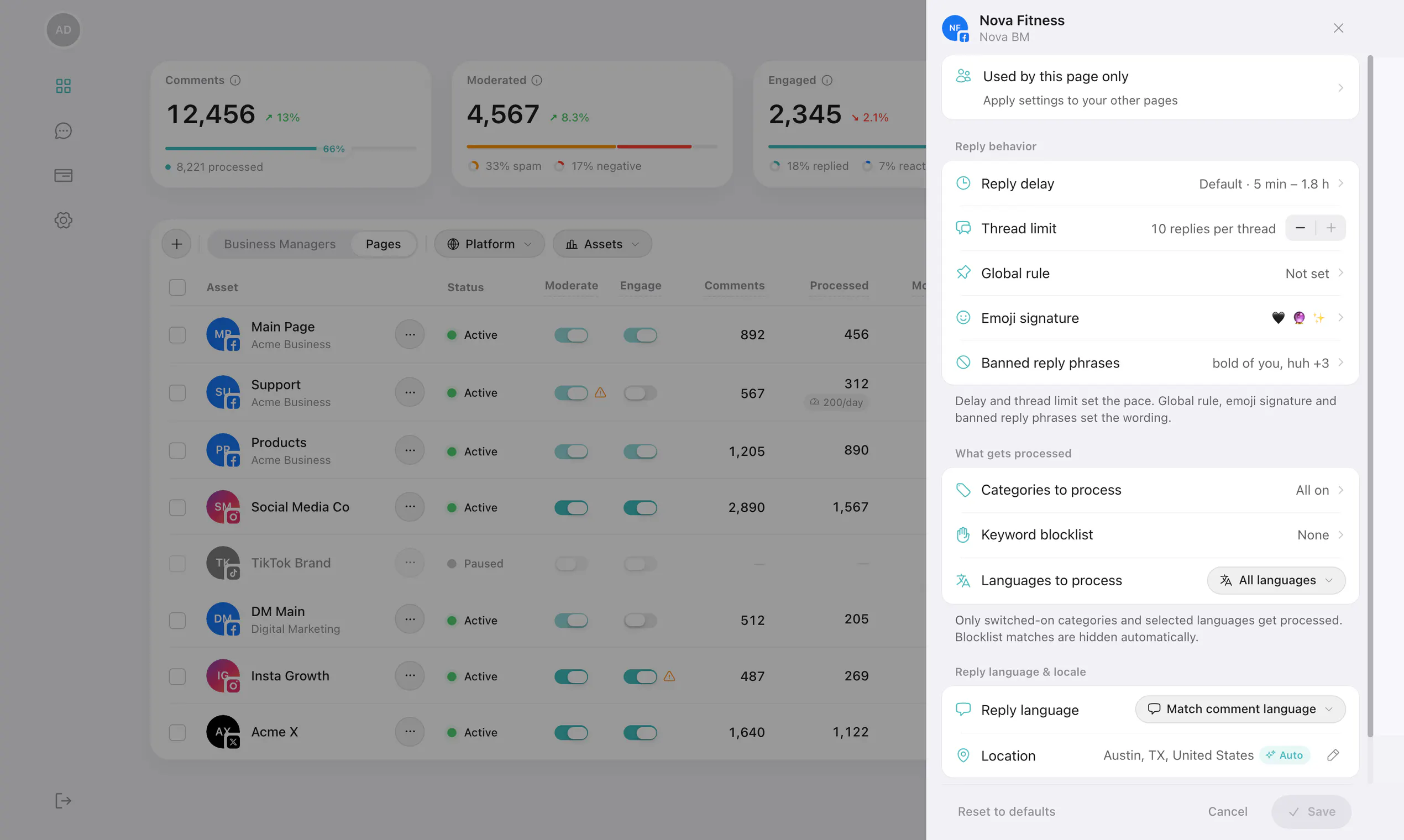Open the more options menu for Acme X
The image size is (1404, 840).
[x=410, y=731]
